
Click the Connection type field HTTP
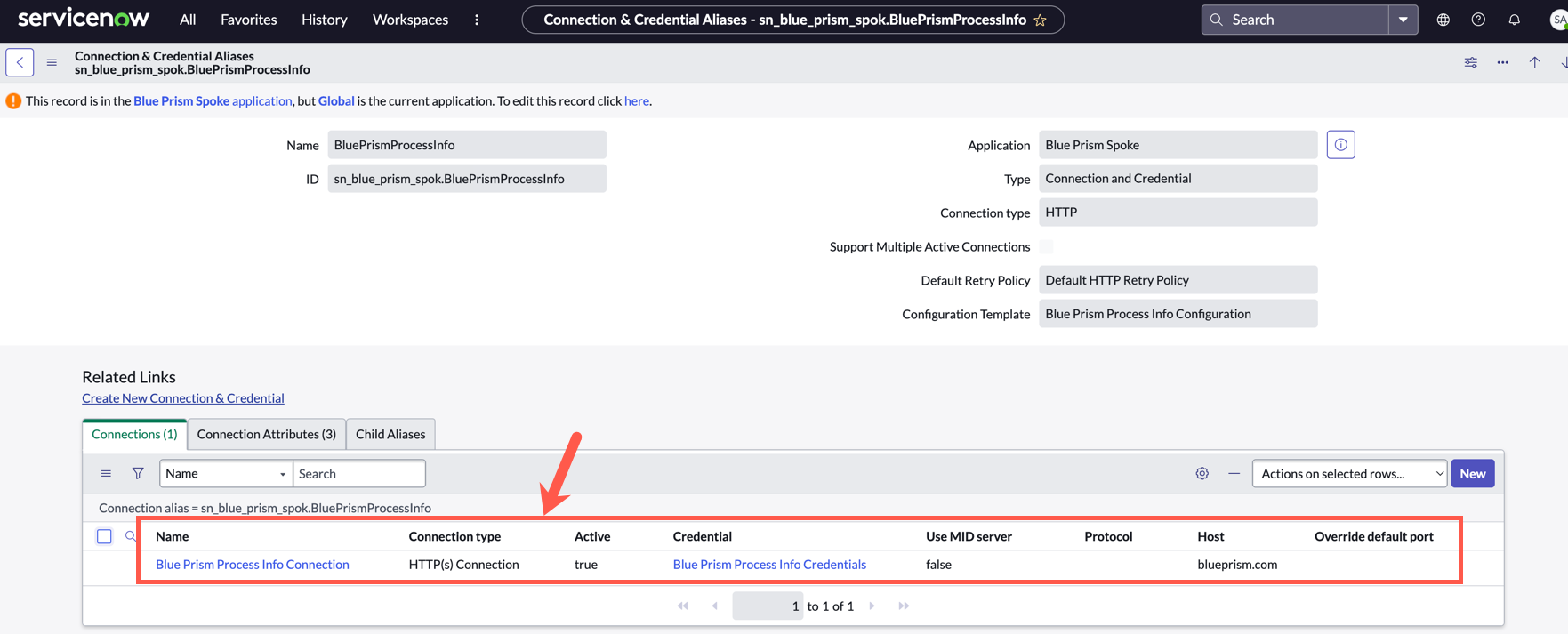1178,213
